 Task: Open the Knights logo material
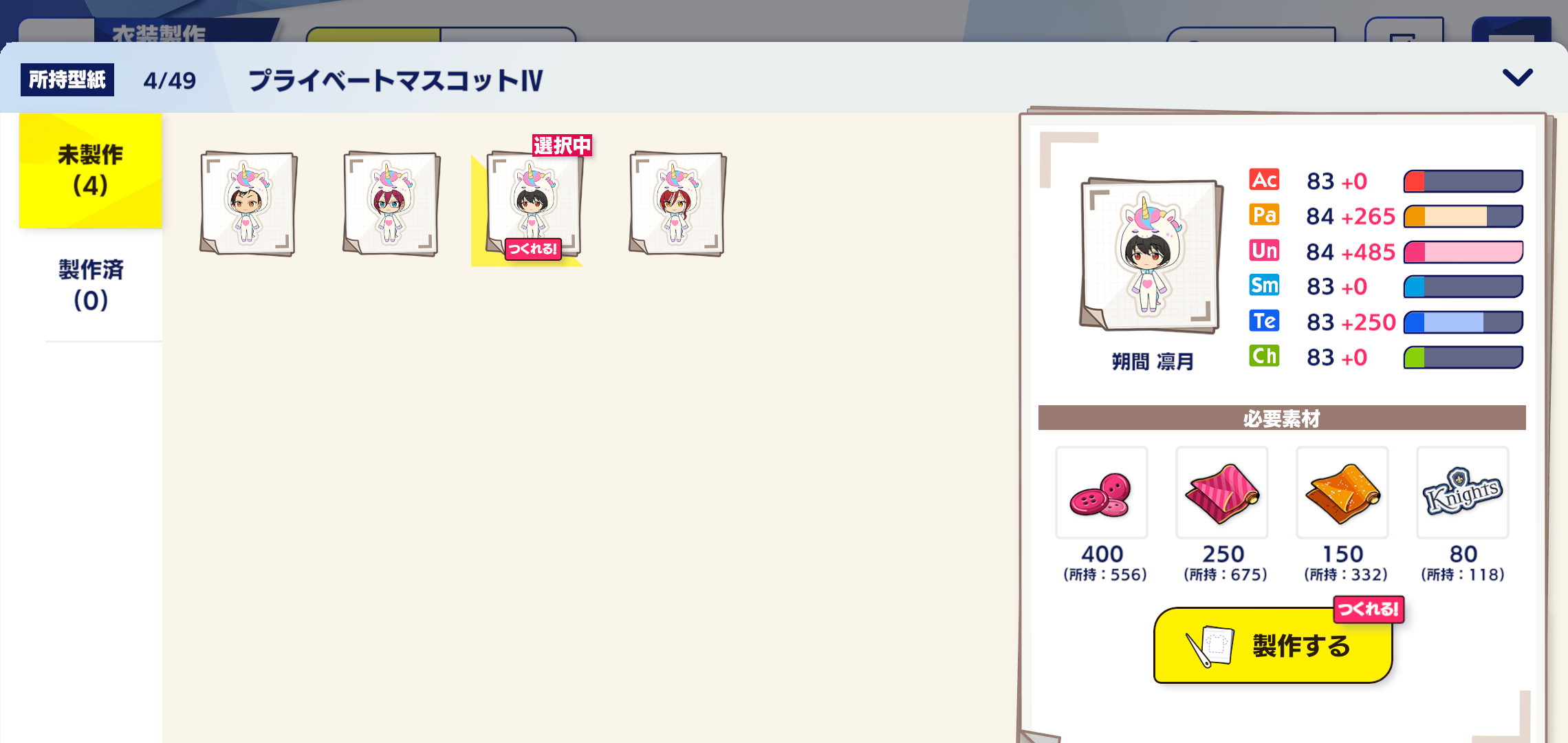[1463, 493]
